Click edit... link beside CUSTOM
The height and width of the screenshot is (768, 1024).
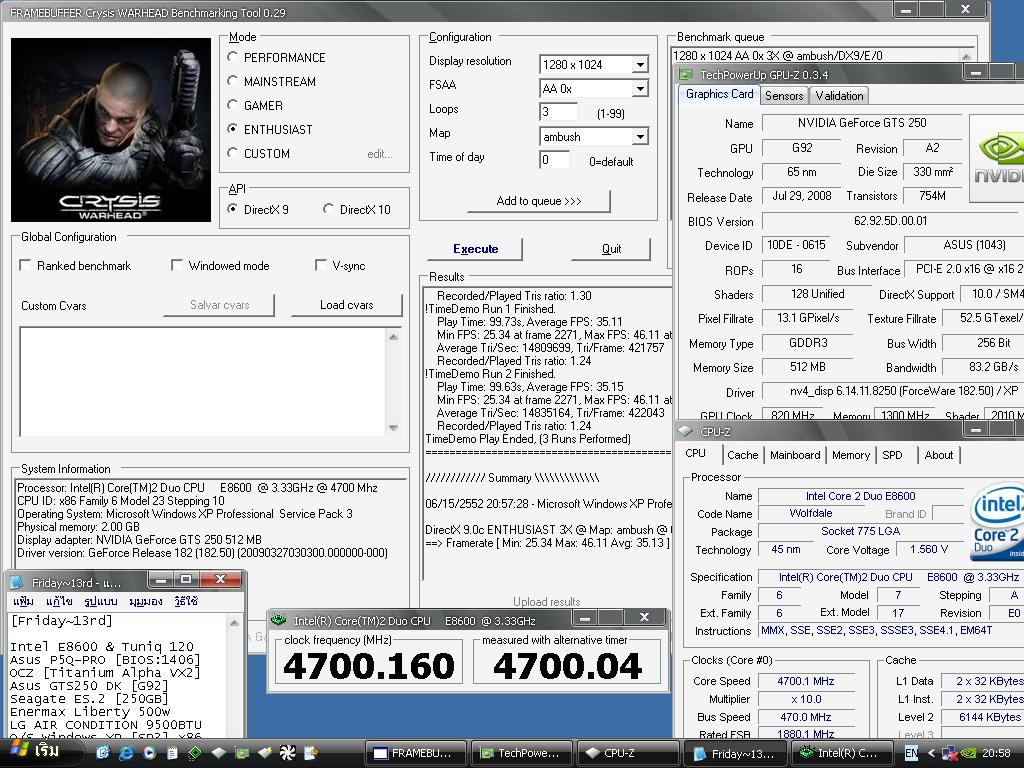click(380, 154)
